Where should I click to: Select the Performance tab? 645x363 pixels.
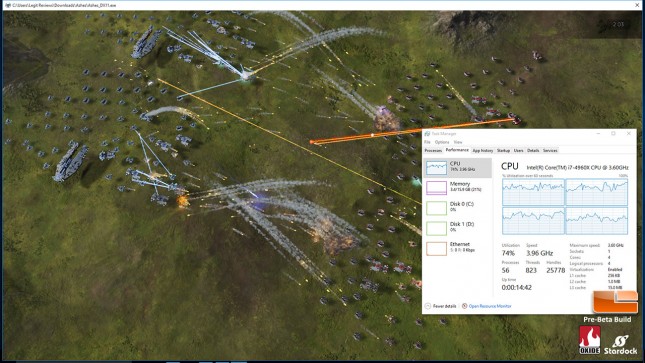457,150
